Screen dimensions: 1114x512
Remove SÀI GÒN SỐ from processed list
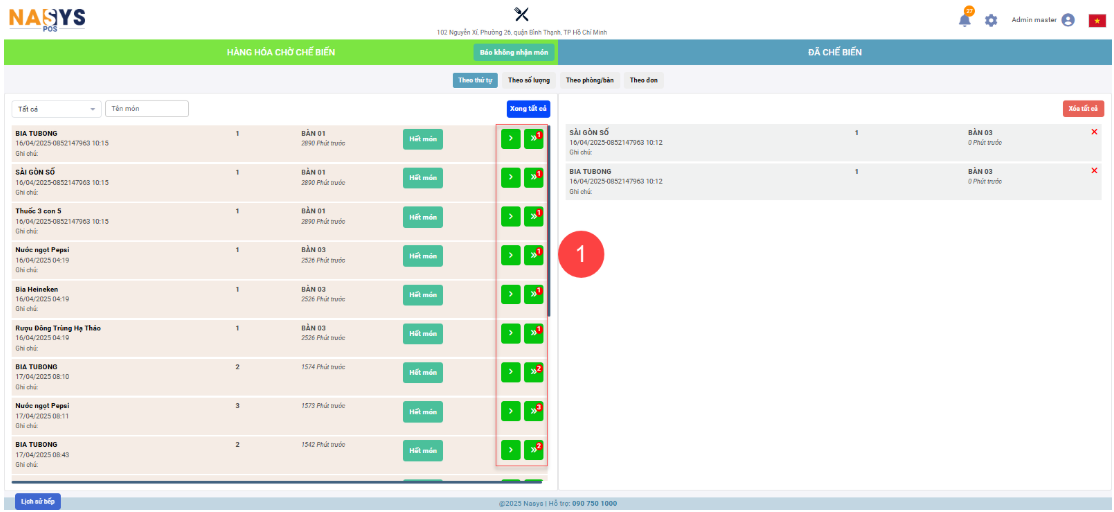pyautogui.click(x=1094, y=132)
